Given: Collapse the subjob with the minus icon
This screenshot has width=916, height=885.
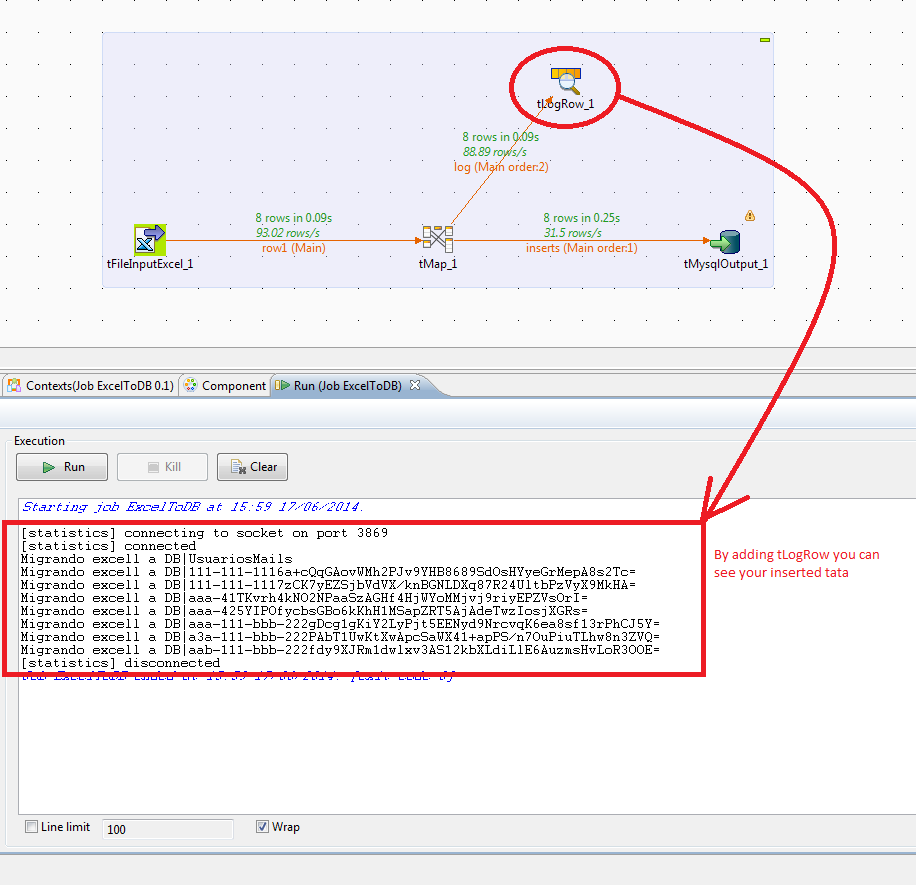Looking at the screenshot, I should pos(765,40).
